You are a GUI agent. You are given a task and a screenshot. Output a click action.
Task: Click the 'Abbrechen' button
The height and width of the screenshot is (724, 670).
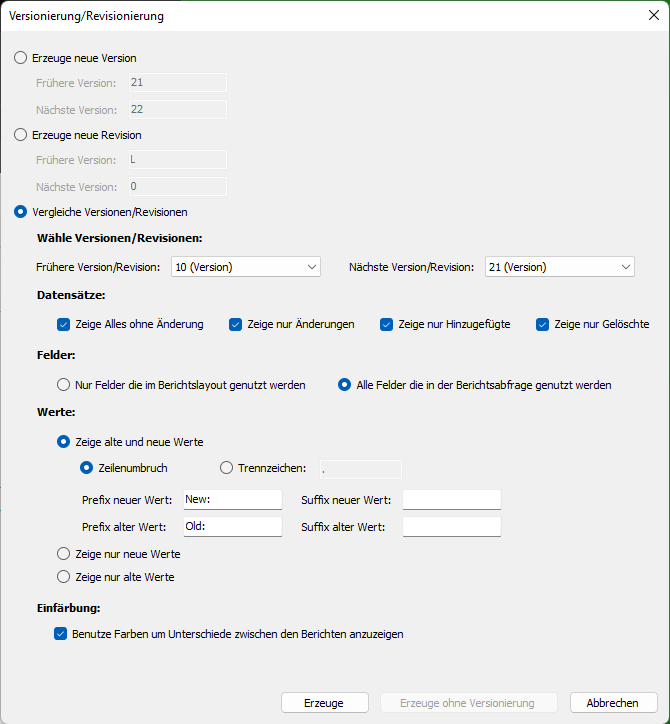coord(613,703)
